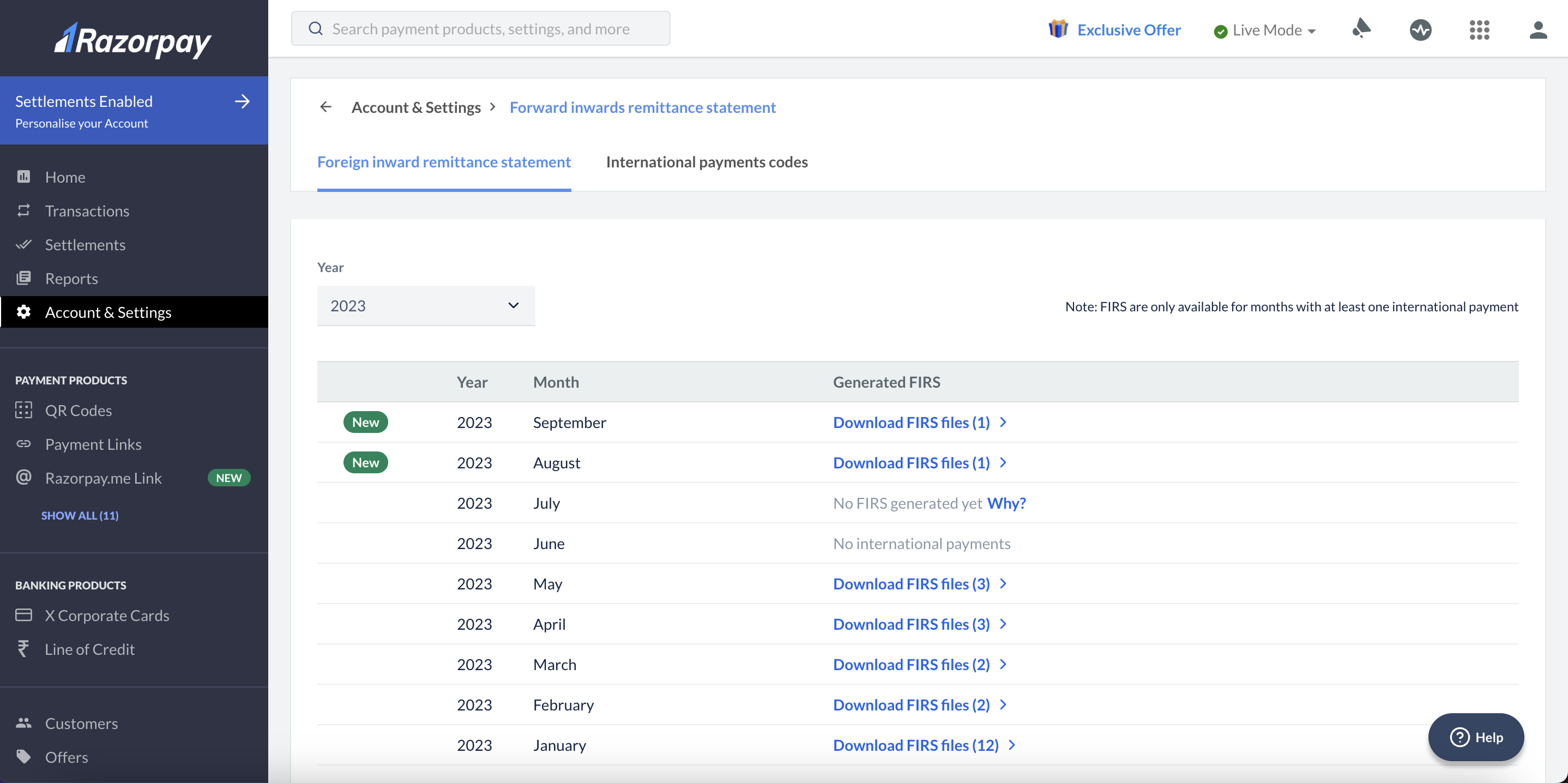Select Foreign inward remittance statement tab
The image size is (1568, 783).
point(444,162)
